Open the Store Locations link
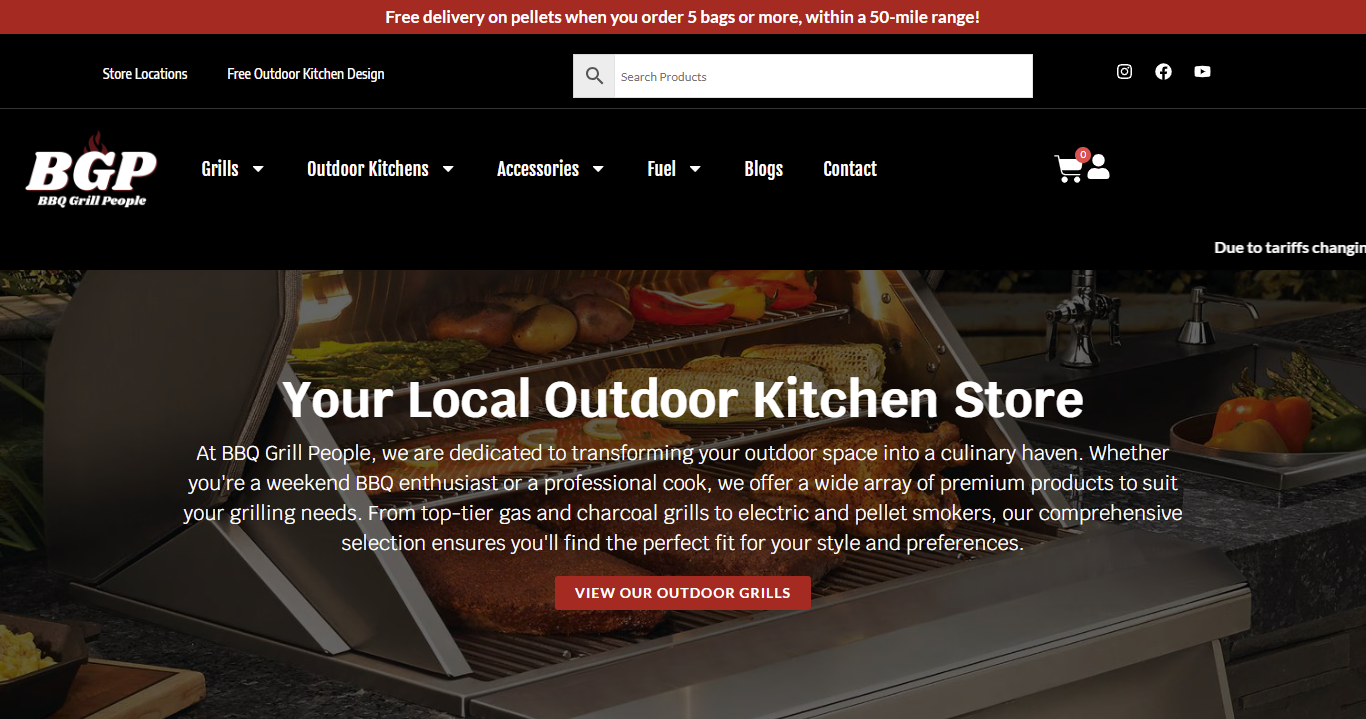The image size is (1366, 719). (x=145, y=74)
